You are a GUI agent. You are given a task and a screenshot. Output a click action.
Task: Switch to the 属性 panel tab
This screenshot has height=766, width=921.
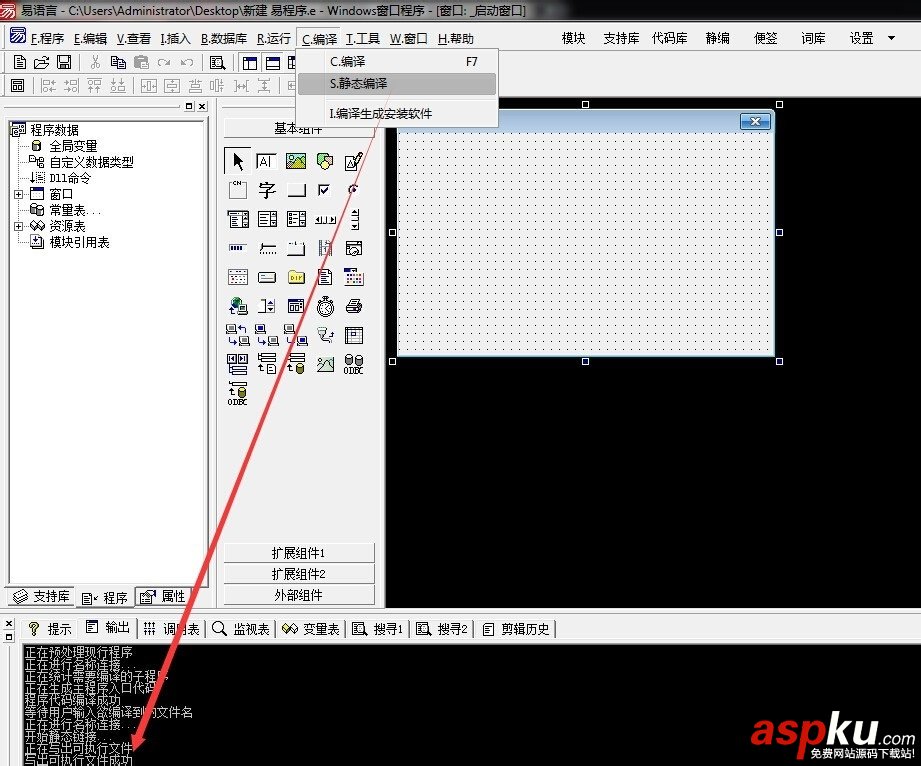[x=163, y=597]
